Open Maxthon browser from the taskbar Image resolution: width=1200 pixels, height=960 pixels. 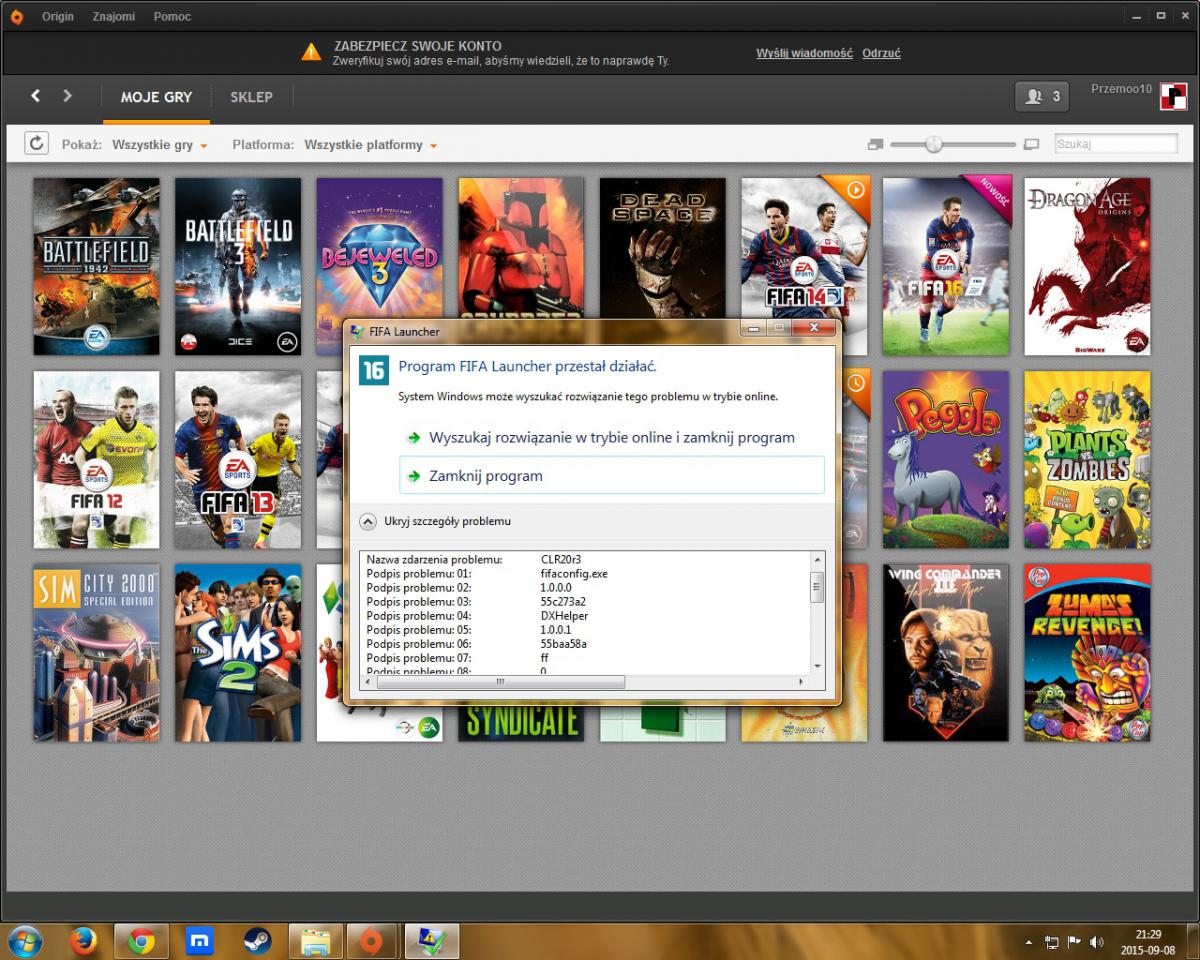200,941
